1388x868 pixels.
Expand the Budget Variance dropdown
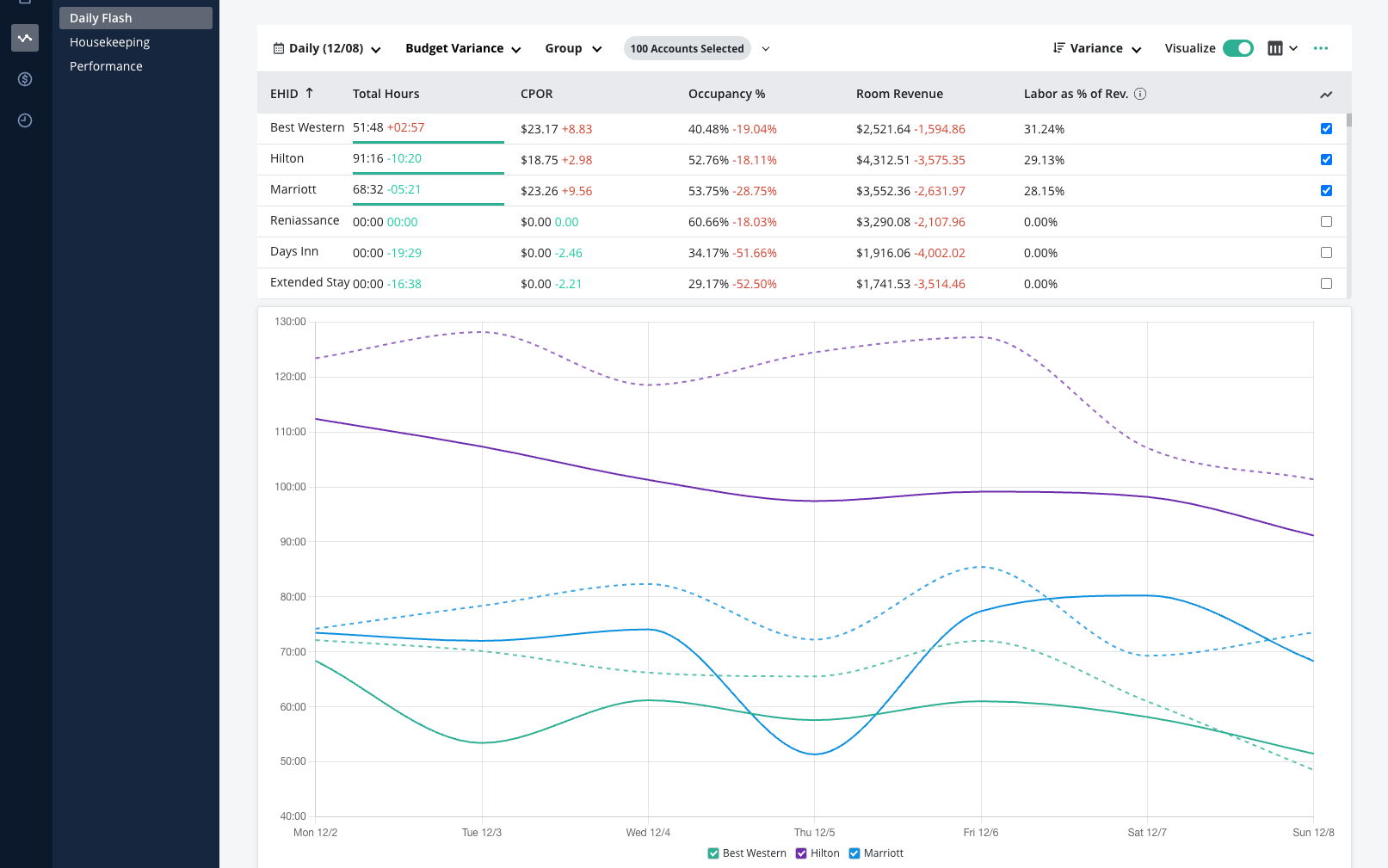463,49
